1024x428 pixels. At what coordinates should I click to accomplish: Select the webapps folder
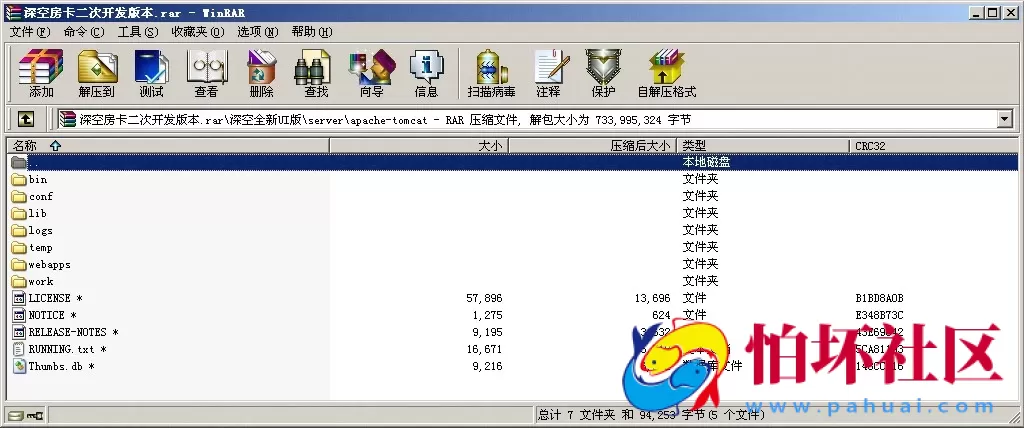pos(41,264)
